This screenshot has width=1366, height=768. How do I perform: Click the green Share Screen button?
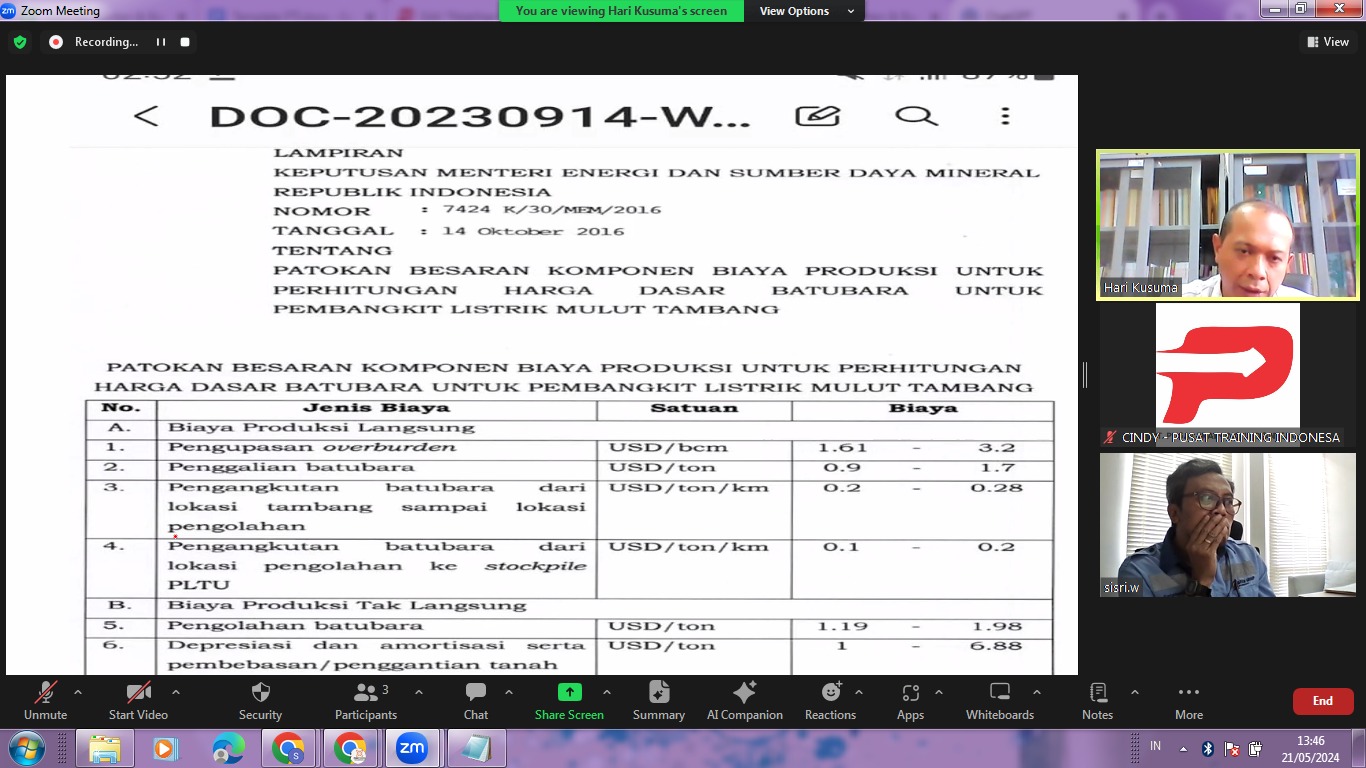coord(569,701)
